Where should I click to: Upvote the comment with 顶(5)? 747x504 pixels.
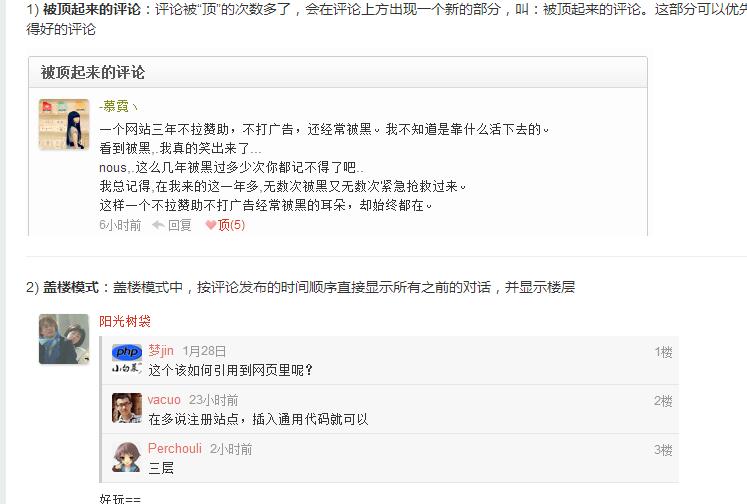coord(231,225)
